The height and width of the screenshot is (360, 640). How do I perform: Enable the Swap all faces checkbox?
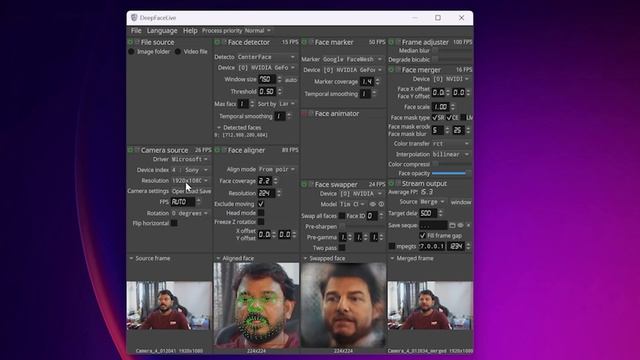(x=342, y=216)
